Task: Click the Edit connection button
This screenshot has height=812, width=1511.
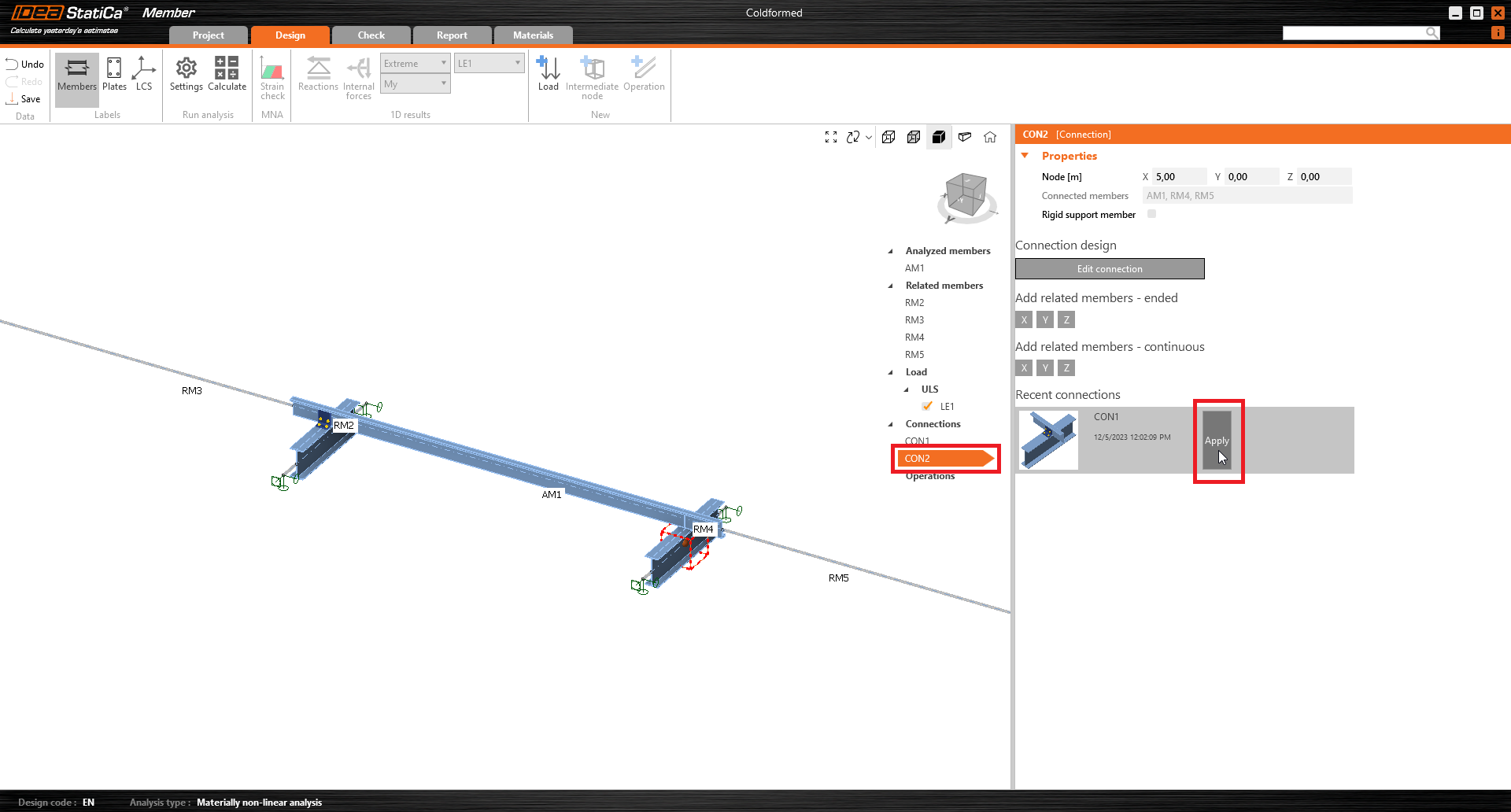Action: coord(1110,269)
